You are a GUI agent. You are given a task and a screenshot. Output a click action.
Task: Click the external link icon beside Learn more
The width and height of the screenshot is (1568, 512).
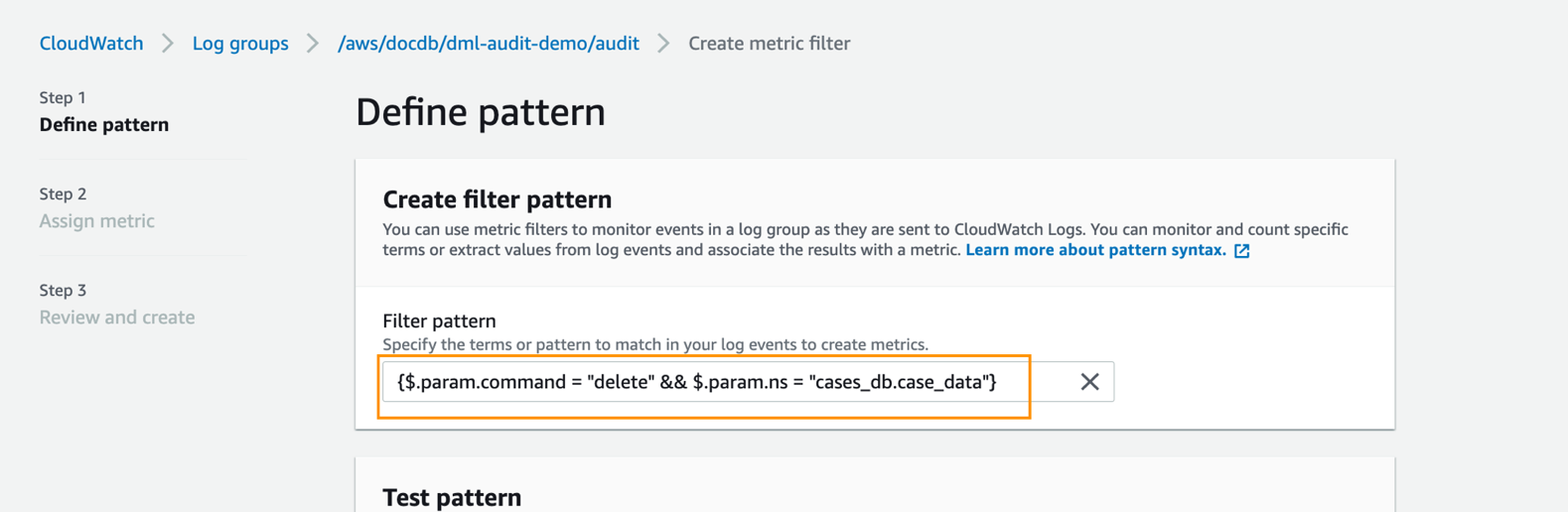point(1241,251)
